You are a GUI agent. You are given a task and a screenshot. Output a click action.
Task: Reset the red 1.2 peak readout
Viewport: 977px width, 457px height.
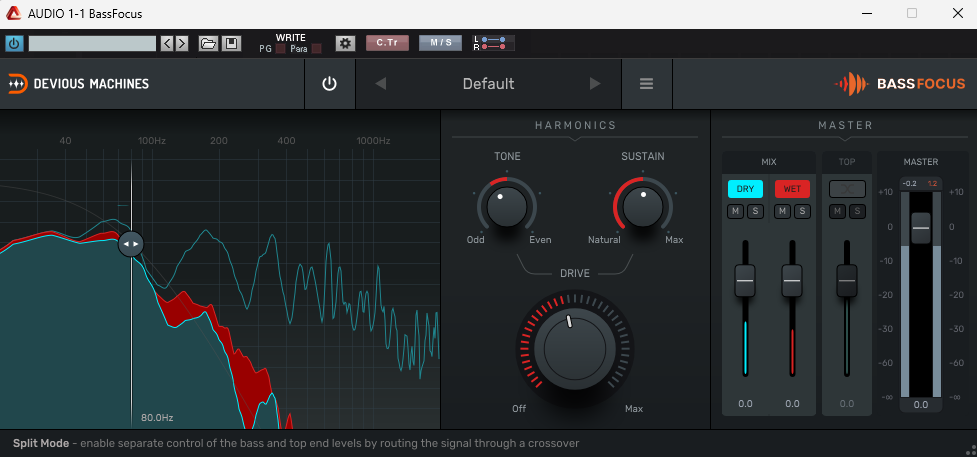point(932,183)
